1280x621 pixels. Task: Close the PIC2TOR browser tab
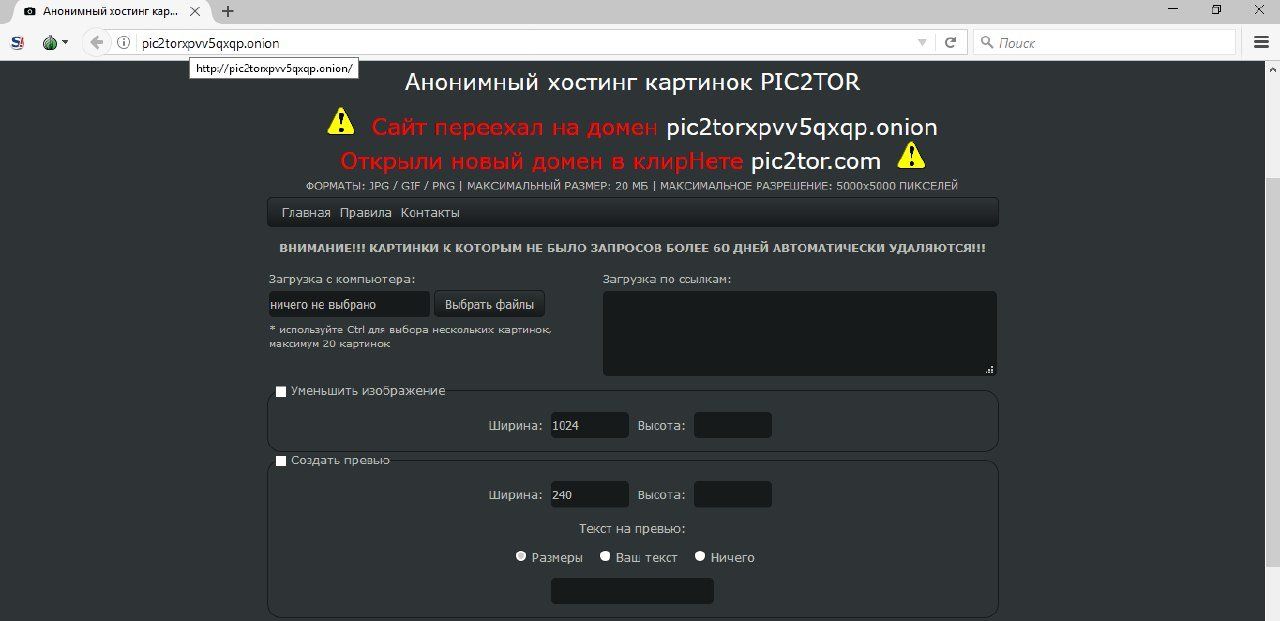pyautogui.click(x=195, y=12)
